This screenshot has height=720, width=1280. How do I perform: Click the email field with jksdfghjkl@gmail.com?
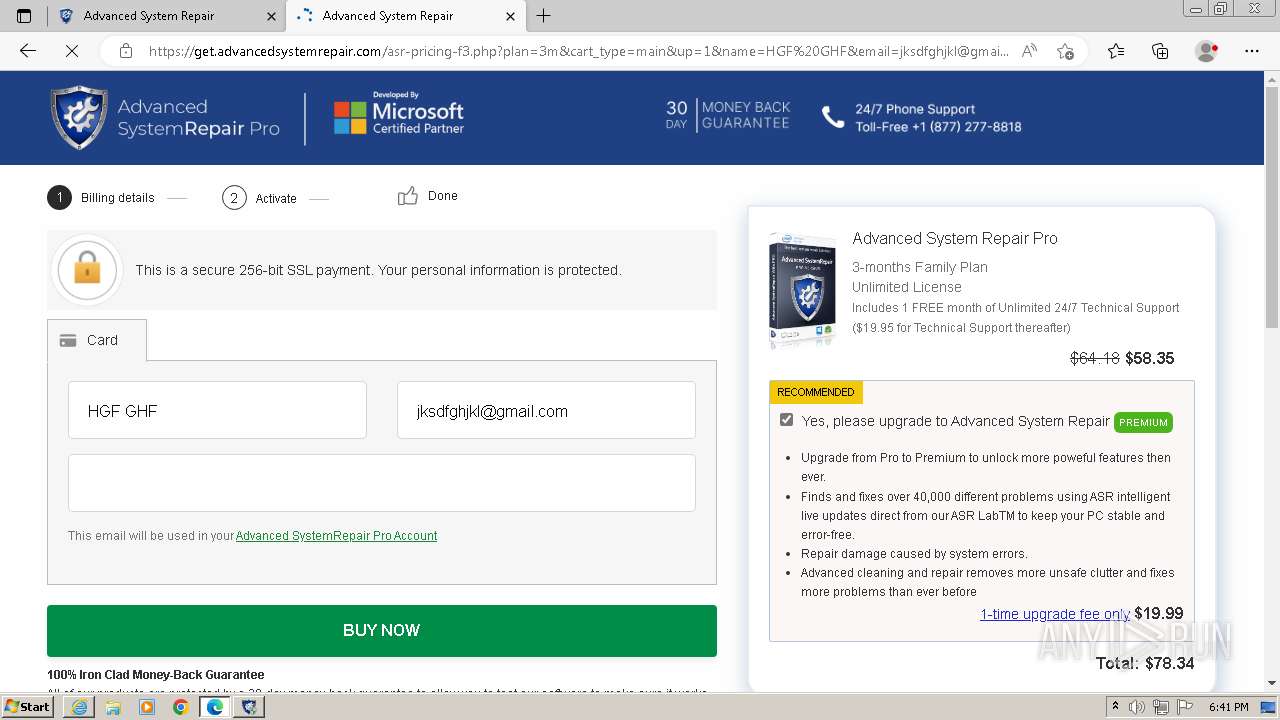point(546,410)
